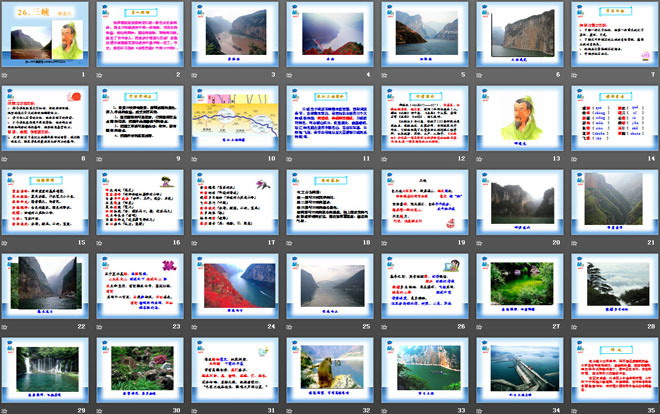
Task: Select slide 4 misty river photo thumbnail
Action: (330, 34)
